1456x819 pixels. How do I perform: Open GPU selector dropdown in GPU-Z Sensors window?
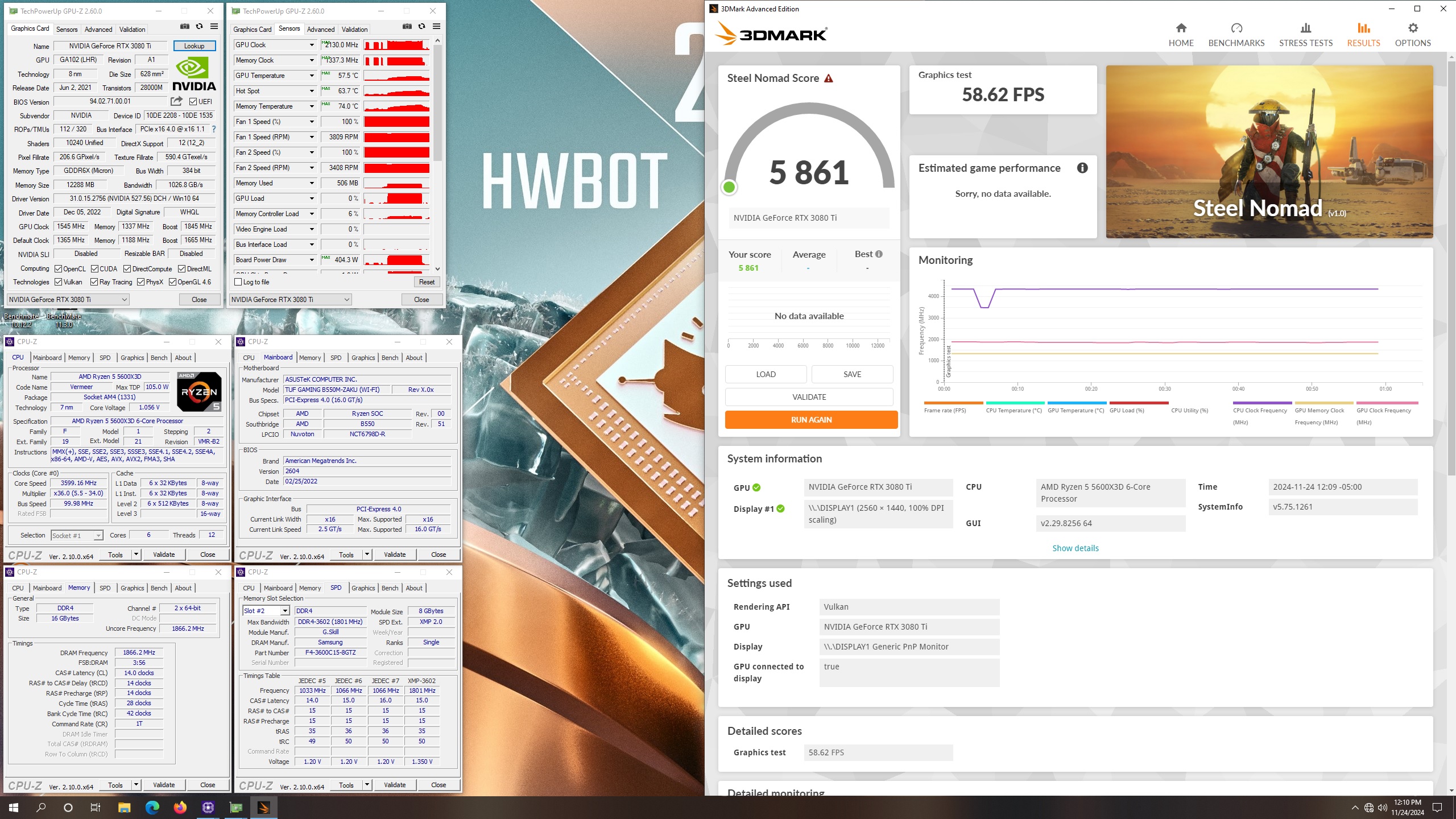coord(290,300)
